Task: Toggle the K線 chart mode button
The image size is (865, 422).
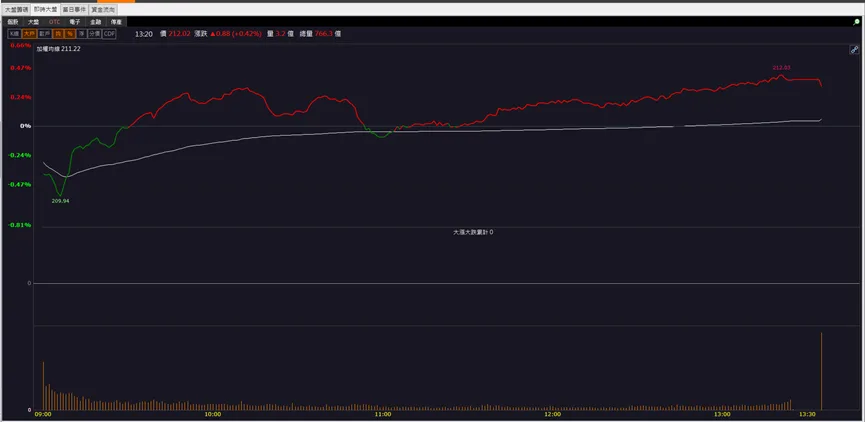Action: 14,34
